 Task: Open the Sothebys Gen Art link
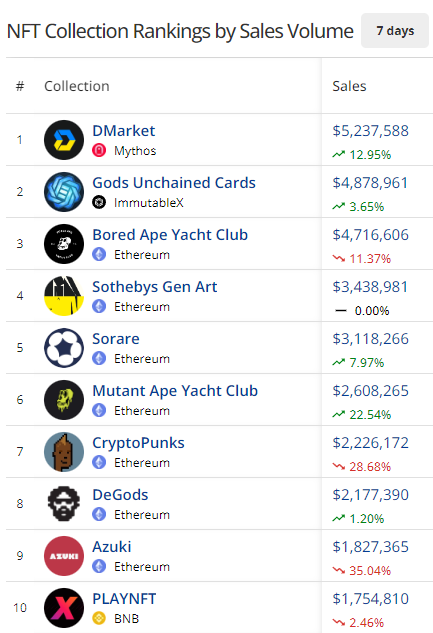coord(155,287)
